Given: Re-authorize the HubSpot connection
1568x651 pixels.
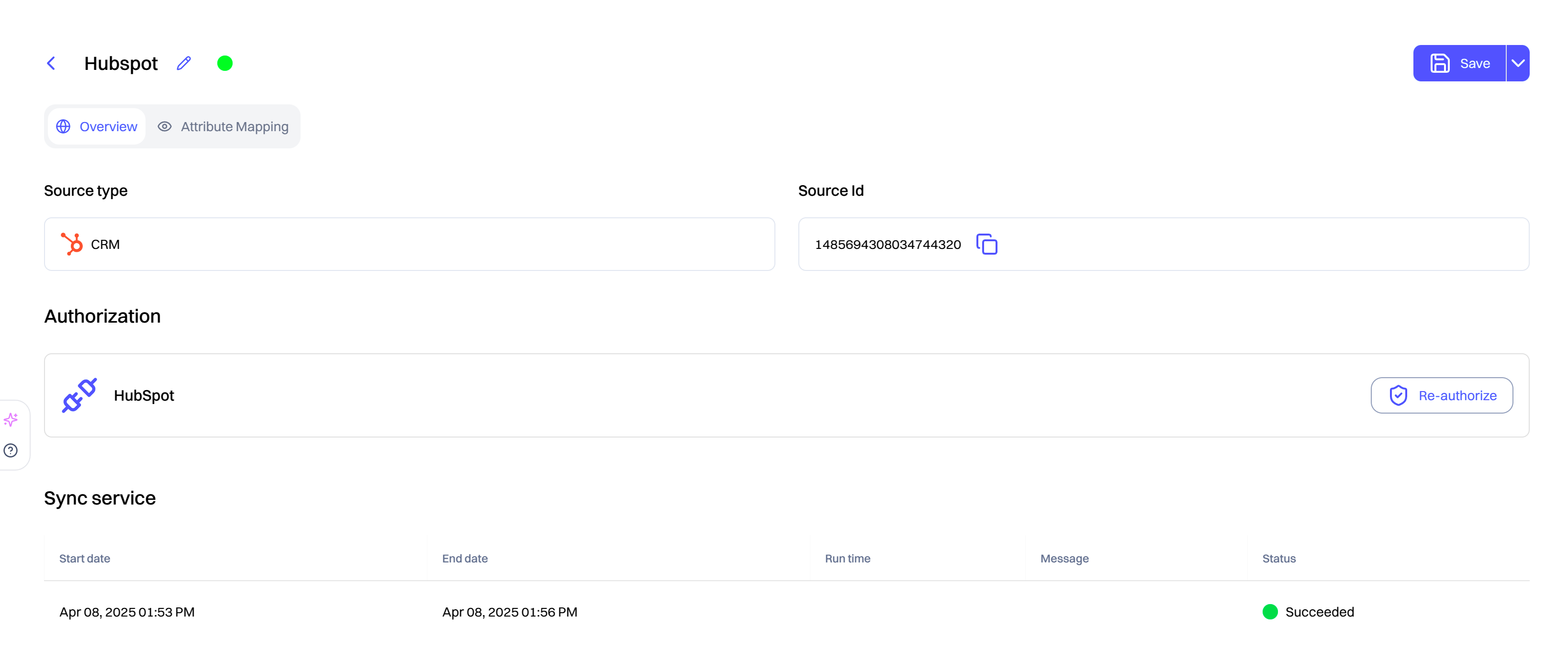Looking at the screenshot, I should pos(1441,395).
